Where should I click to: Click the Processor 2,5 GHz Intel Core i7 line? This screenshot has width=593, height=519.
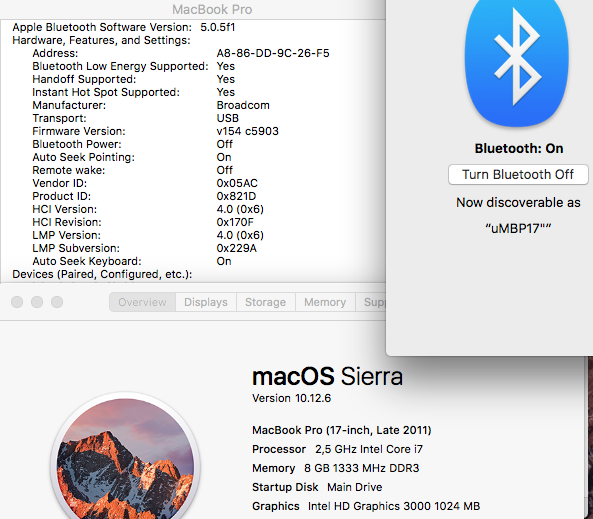(337, 449)
